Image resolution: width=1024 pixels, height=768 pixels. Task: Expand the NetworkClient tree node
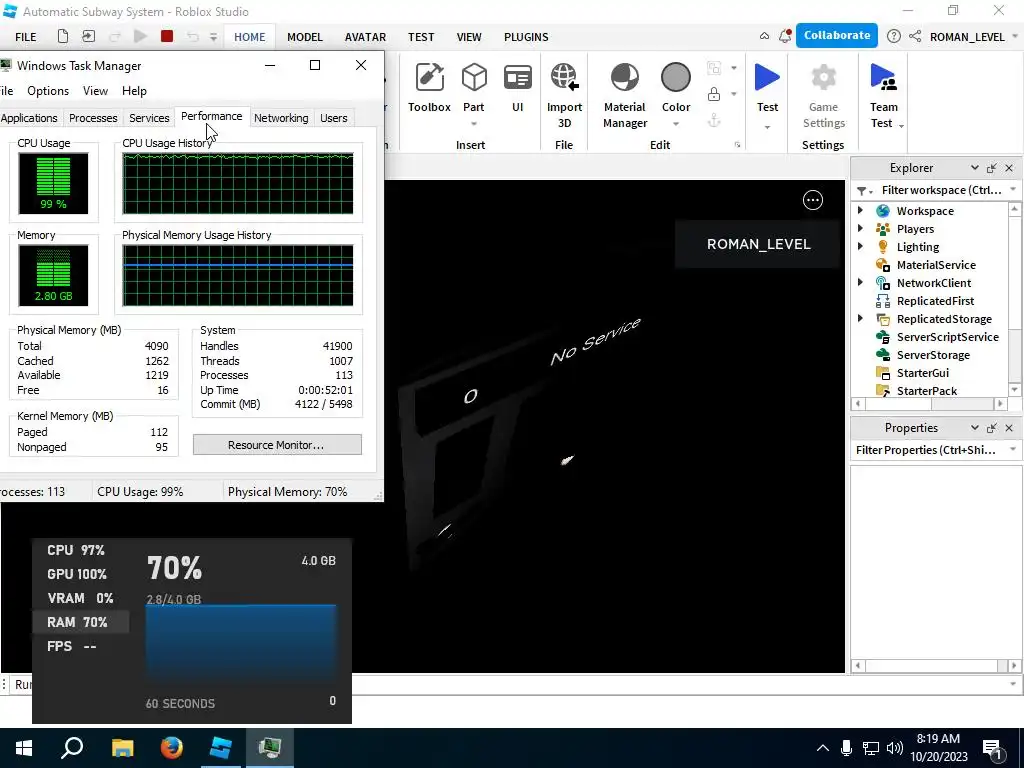click(860, 282)
